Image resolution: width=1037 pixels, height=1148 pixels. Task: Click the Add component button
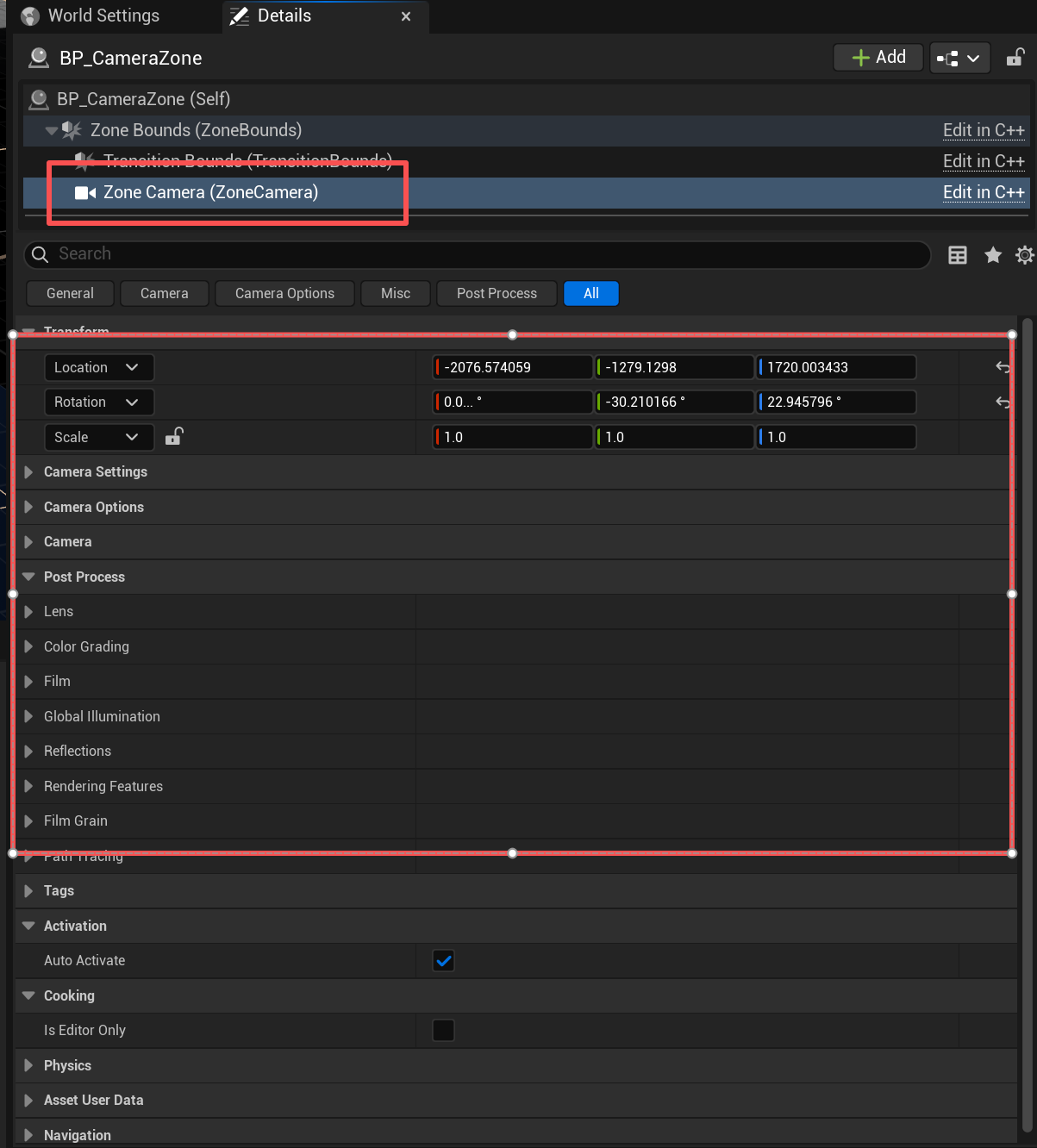(x=878, y=57)
